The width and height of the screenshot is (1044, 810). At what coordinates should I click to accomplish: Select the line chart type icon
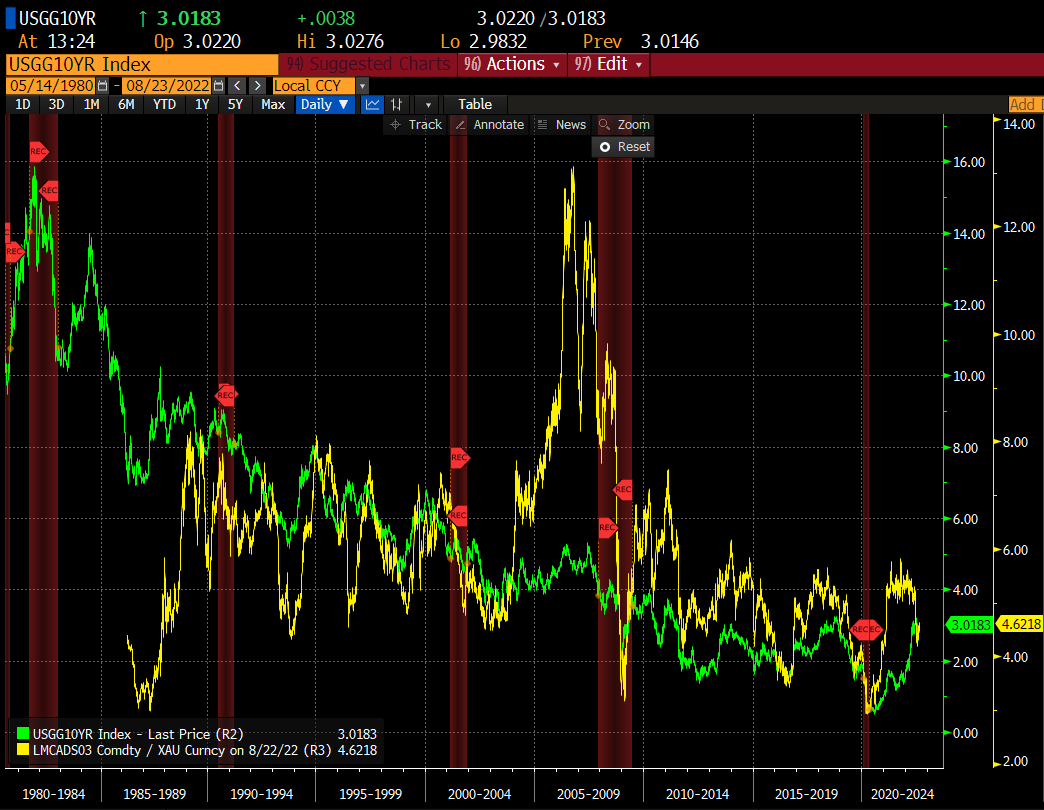(x=372, y=104)
